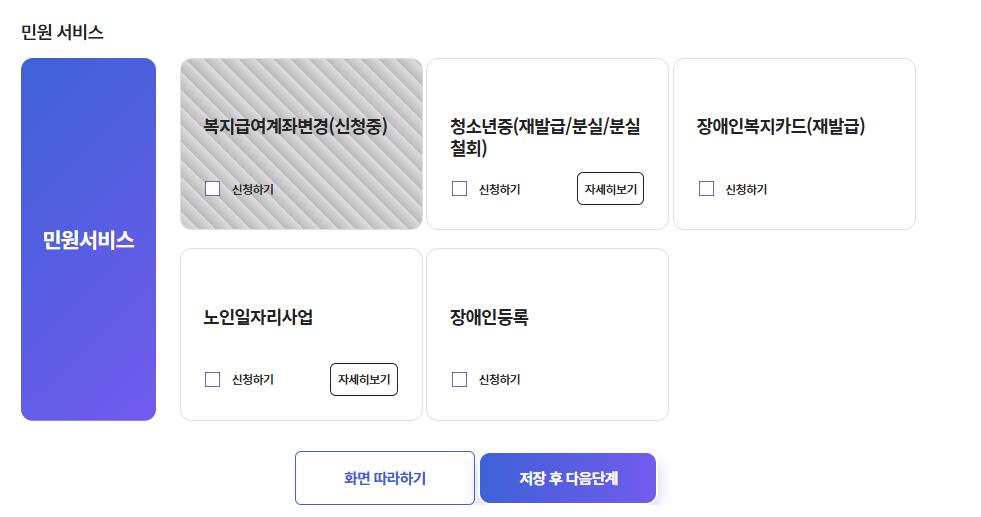The width and height of the screenshot is (981, 517).
Task: Tick the checkbox in the 장애인등록 card
Action: (x=459, y=379)
